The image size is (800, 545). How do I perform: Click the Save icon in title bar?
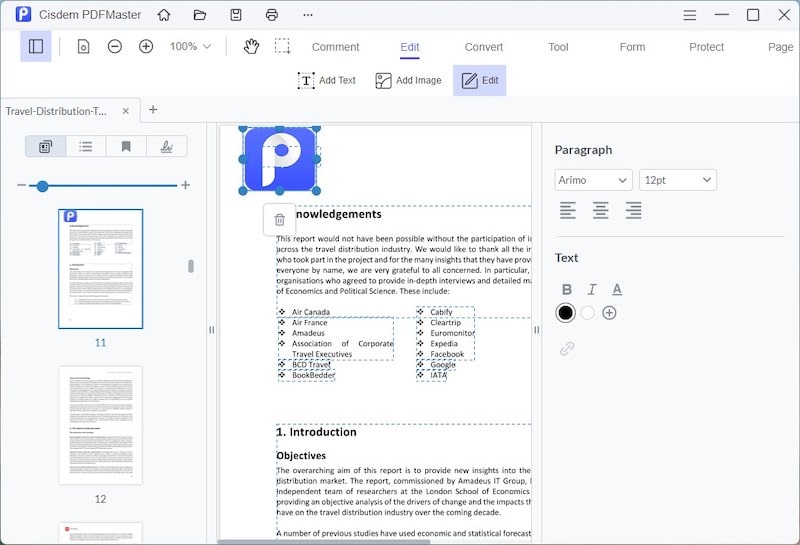point(236,15)
